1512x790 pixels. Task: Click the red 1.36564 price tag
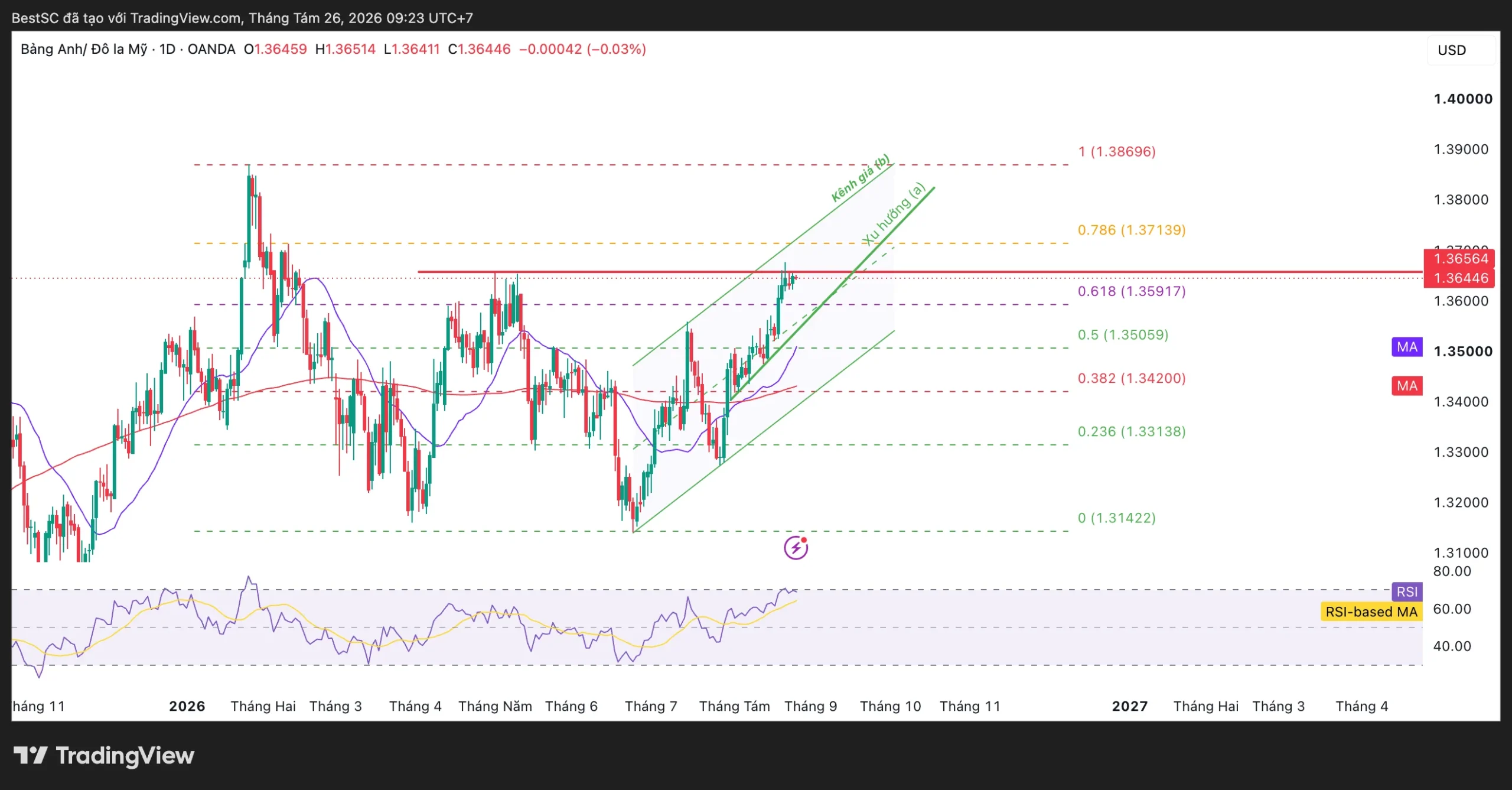1459,259
